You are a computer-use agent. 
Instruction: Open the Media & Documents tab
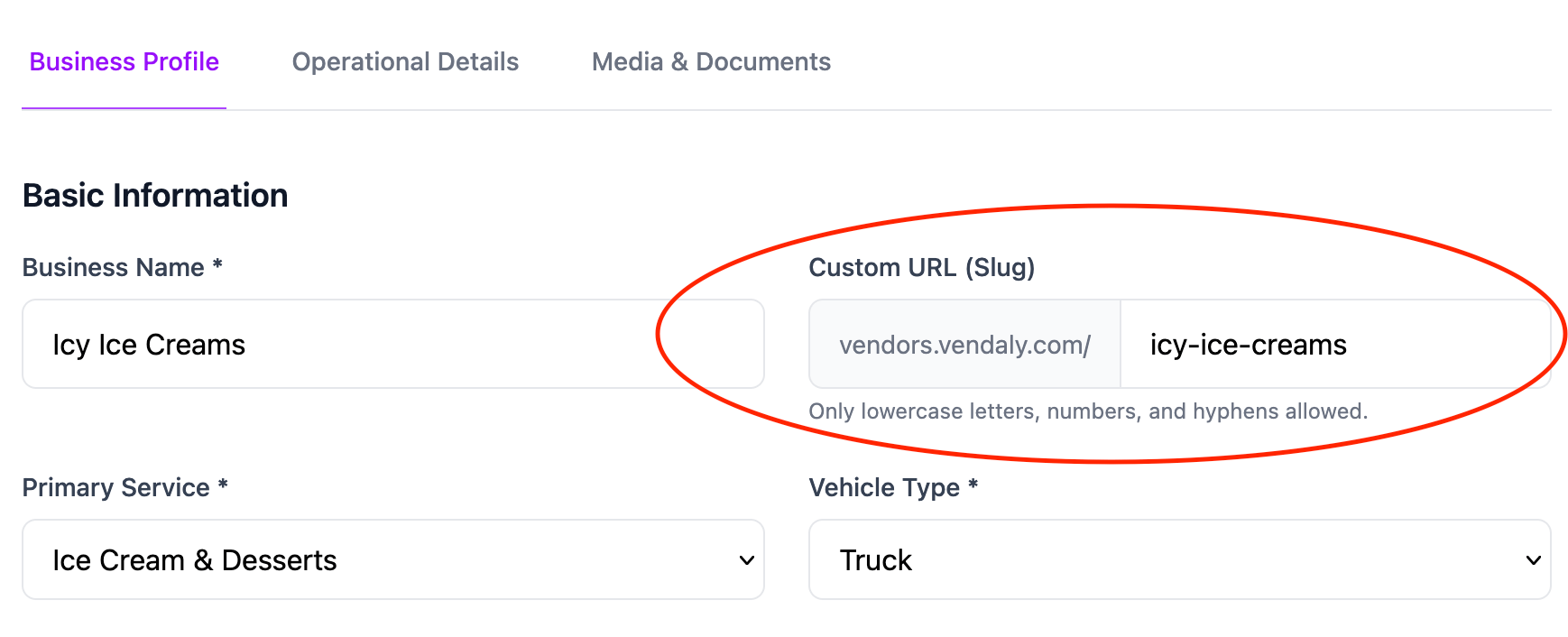click(x=711, y=61)
